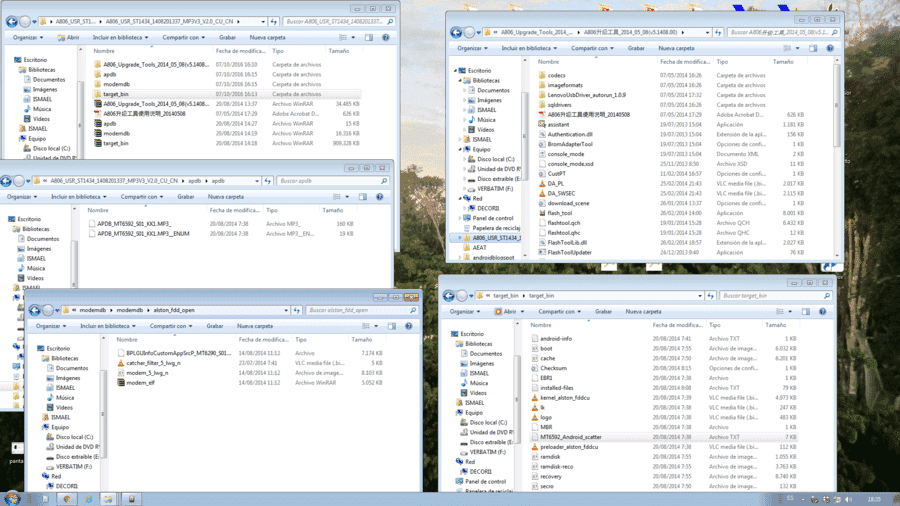Change view icon in the target_bin window
Image resolution: width=900 pixels, height=506 pixels.
(x=779, y=312)
